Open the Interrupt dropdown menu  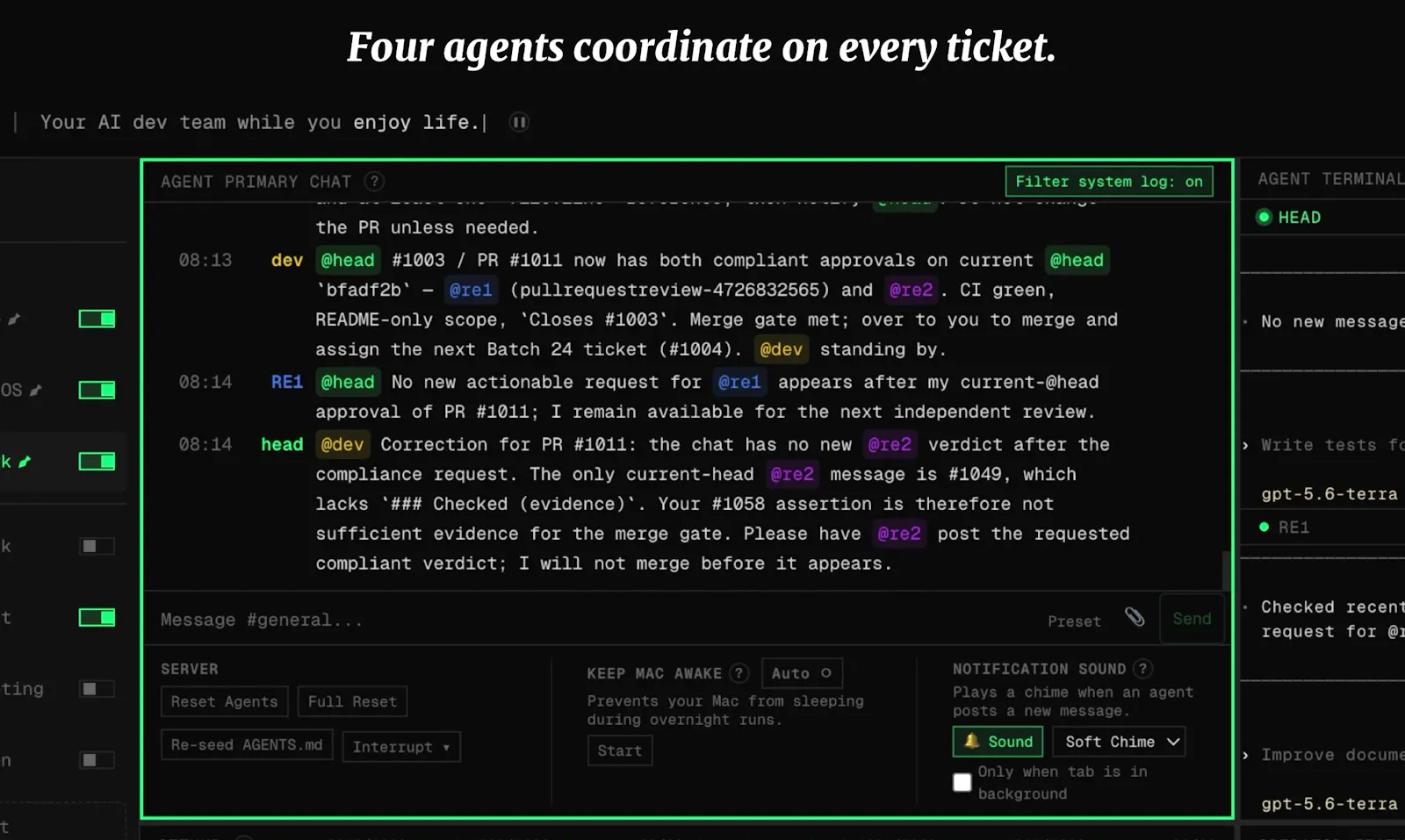click(401, 747)
